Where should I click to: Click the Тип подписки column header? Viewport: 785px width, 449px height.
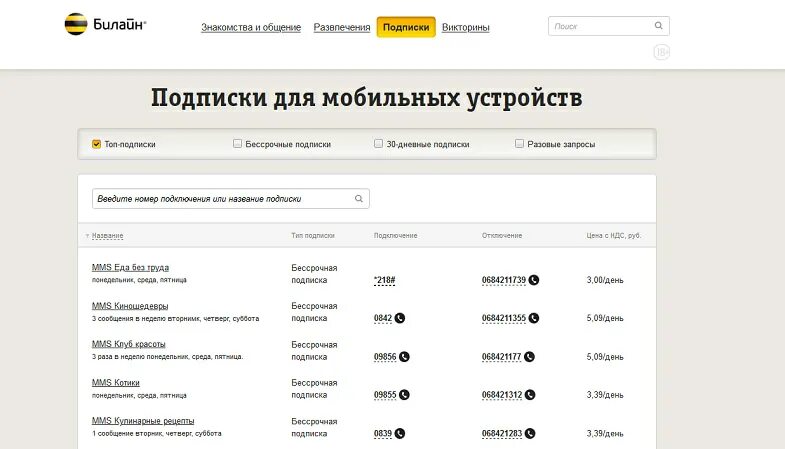(313, 235)
